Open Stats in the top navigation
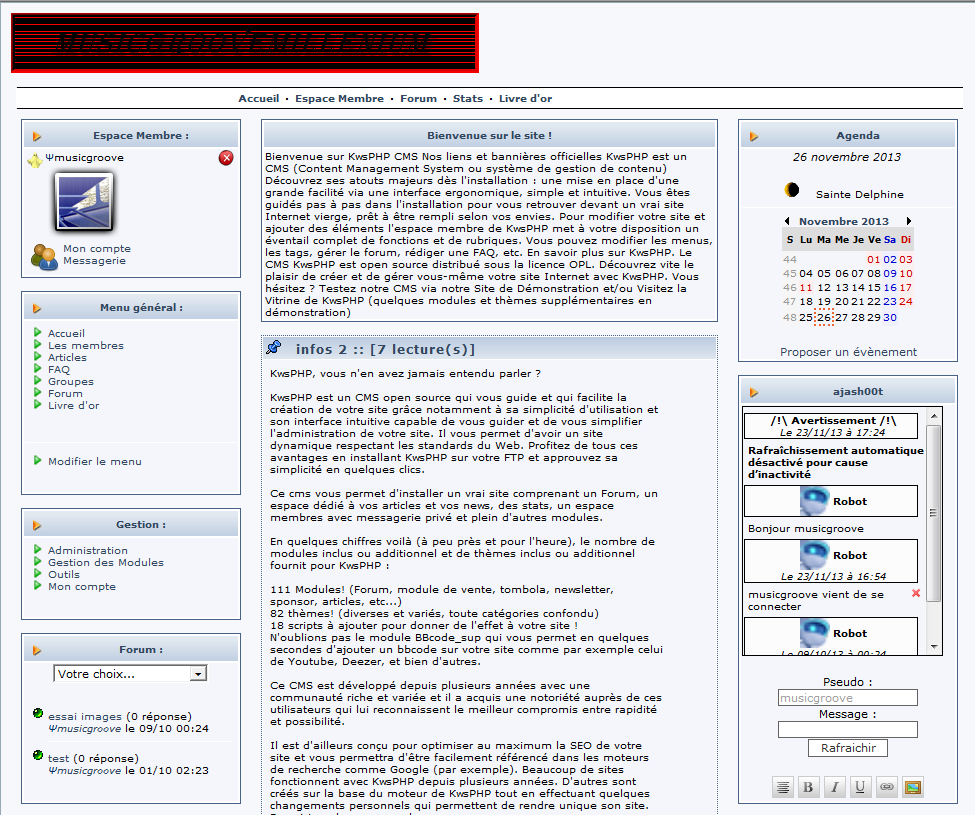 [468, 98]
